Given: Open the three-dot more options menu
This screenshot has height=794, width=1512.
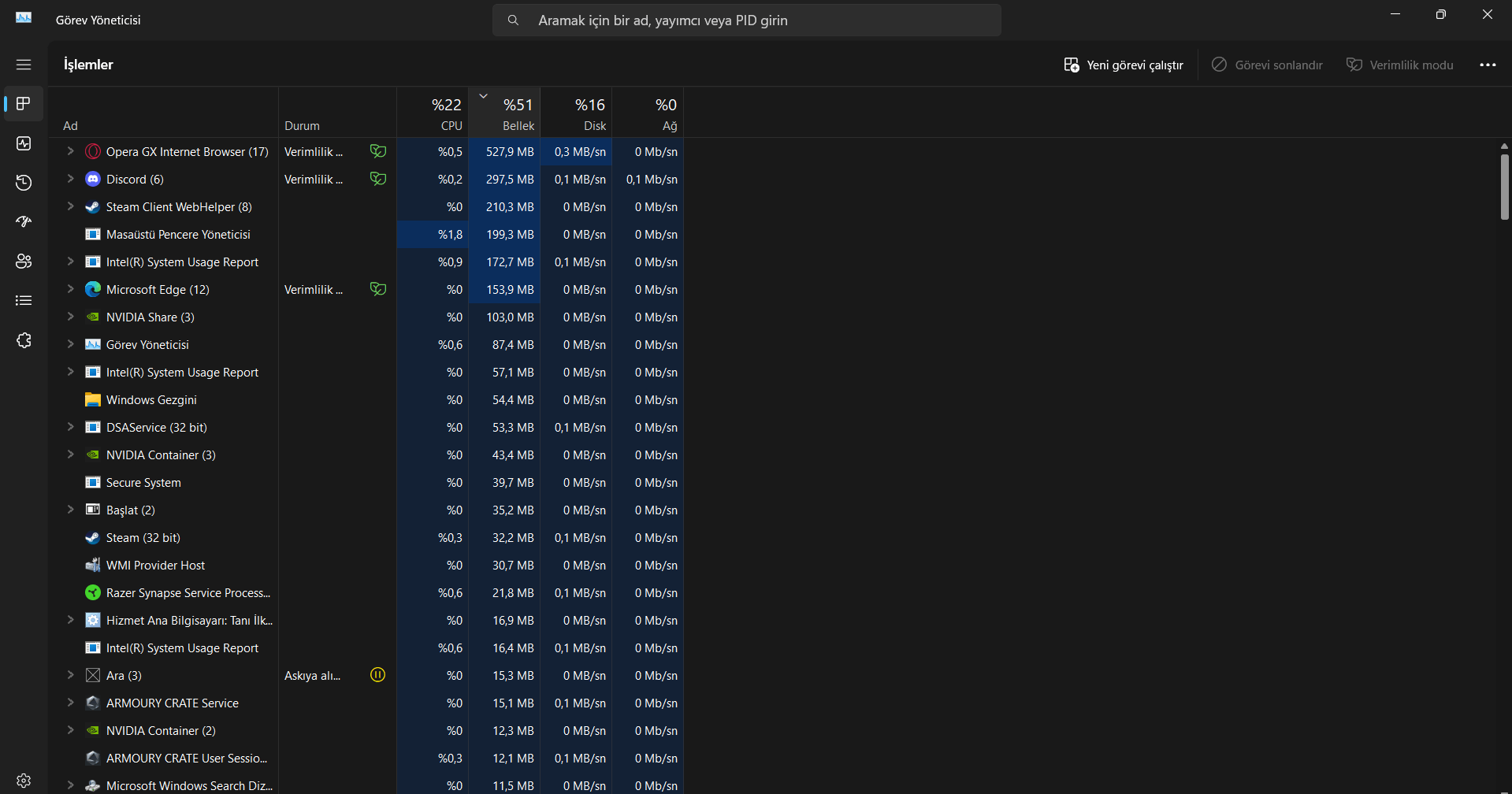Looking at the screenshot, I should coord(1488,65).
